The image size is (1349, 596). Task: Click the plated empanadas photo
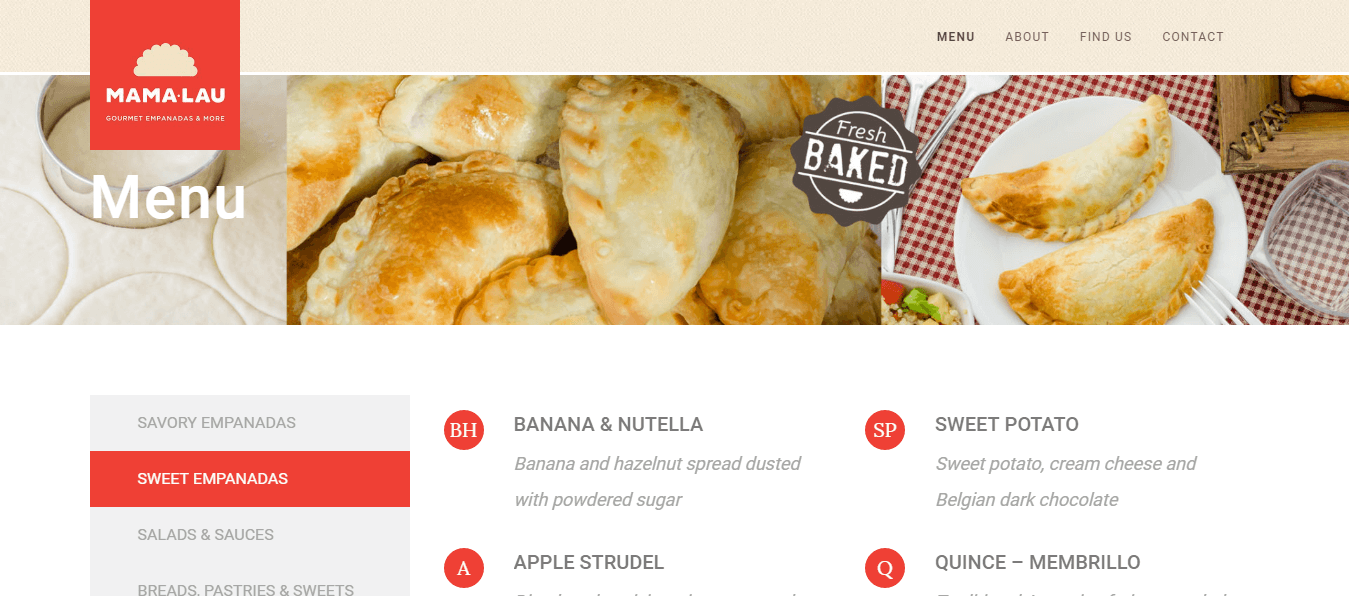tap(1115, 200)
